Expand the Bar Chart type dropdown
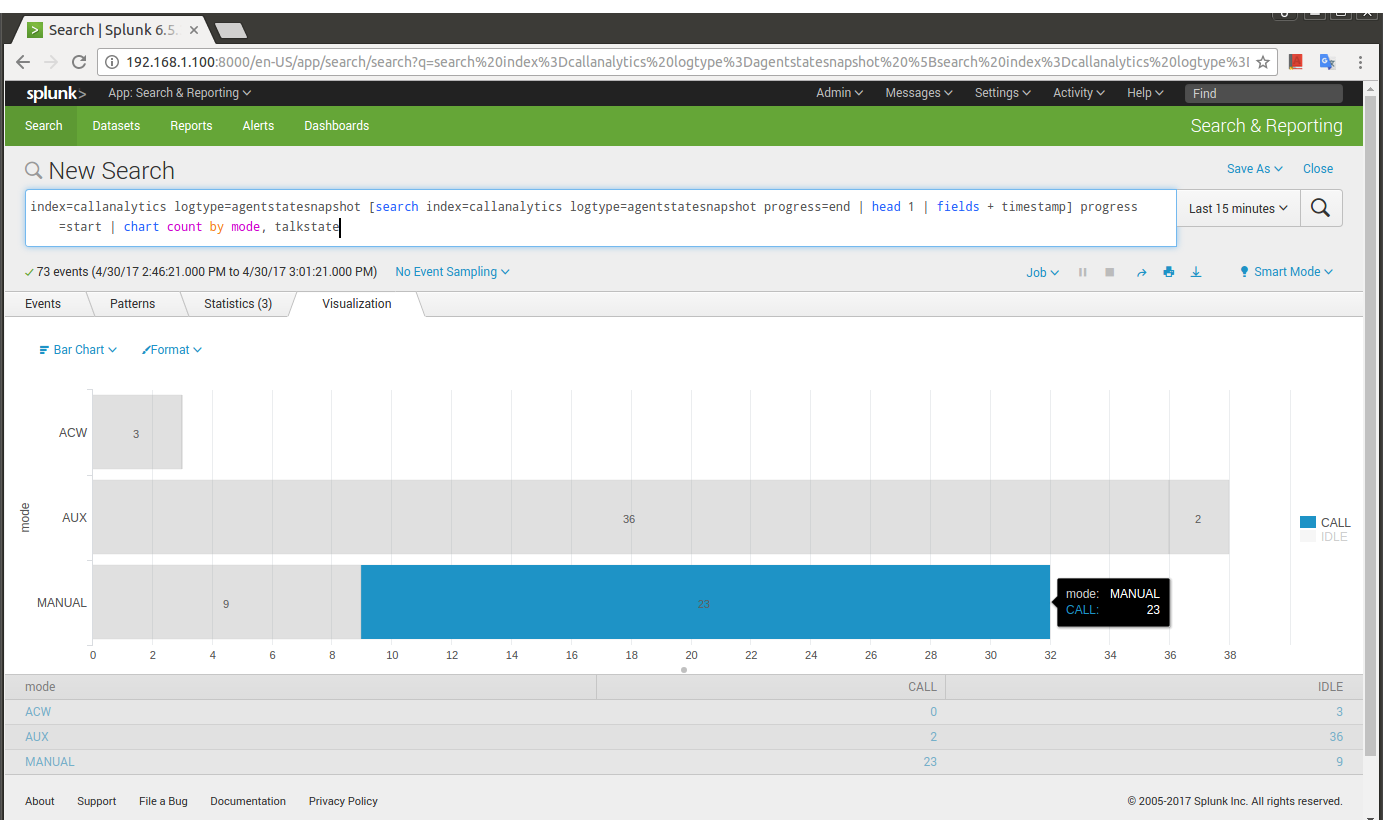1383x833 pixels. pos(78,350)
